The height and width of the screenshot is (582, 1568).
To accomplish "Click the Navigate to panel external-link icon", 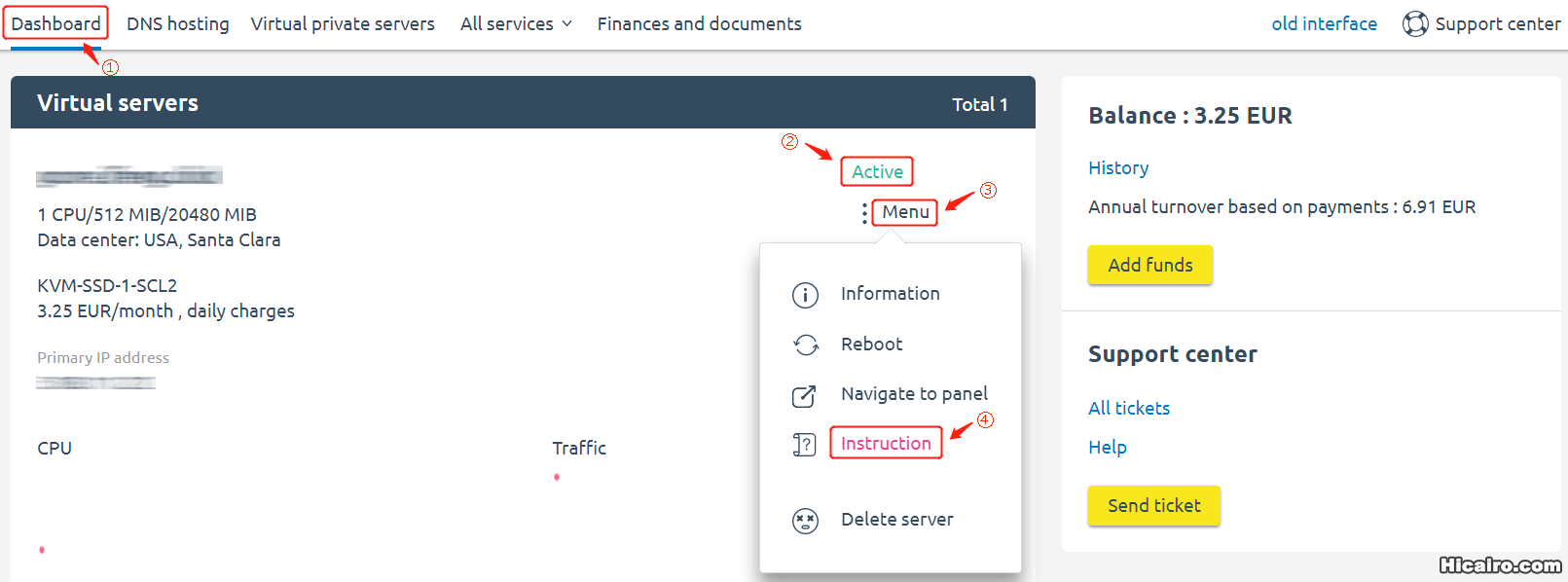I will pos(804,396).
